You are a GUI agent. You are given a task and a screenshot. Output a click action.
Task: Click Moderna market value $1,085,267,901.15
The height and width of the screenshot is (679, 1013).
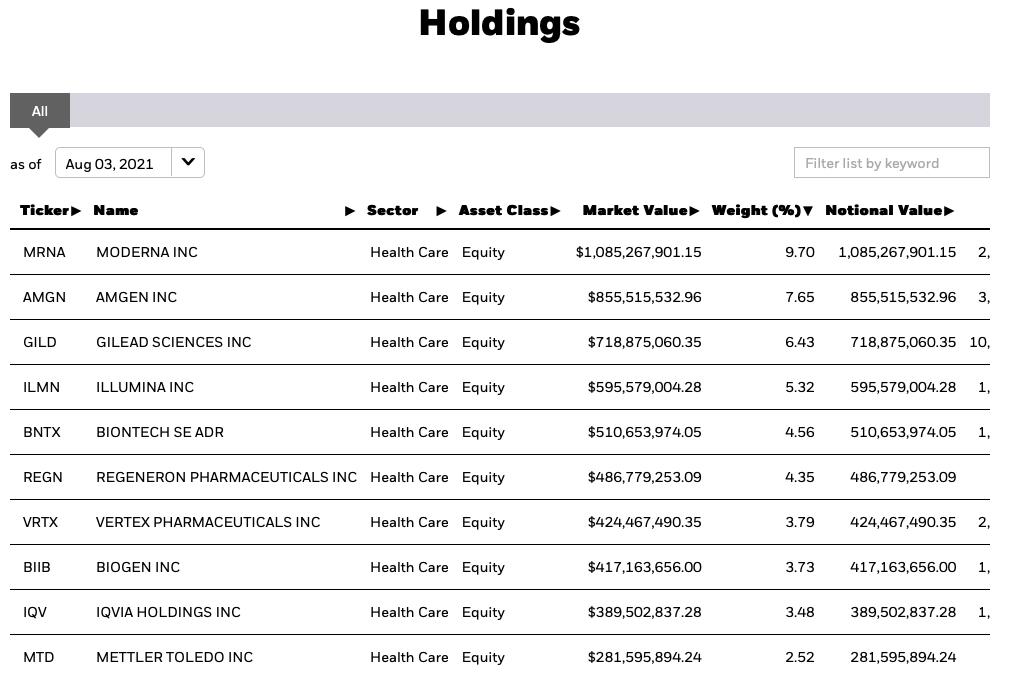pyautogui.click(x=638, y=252)
